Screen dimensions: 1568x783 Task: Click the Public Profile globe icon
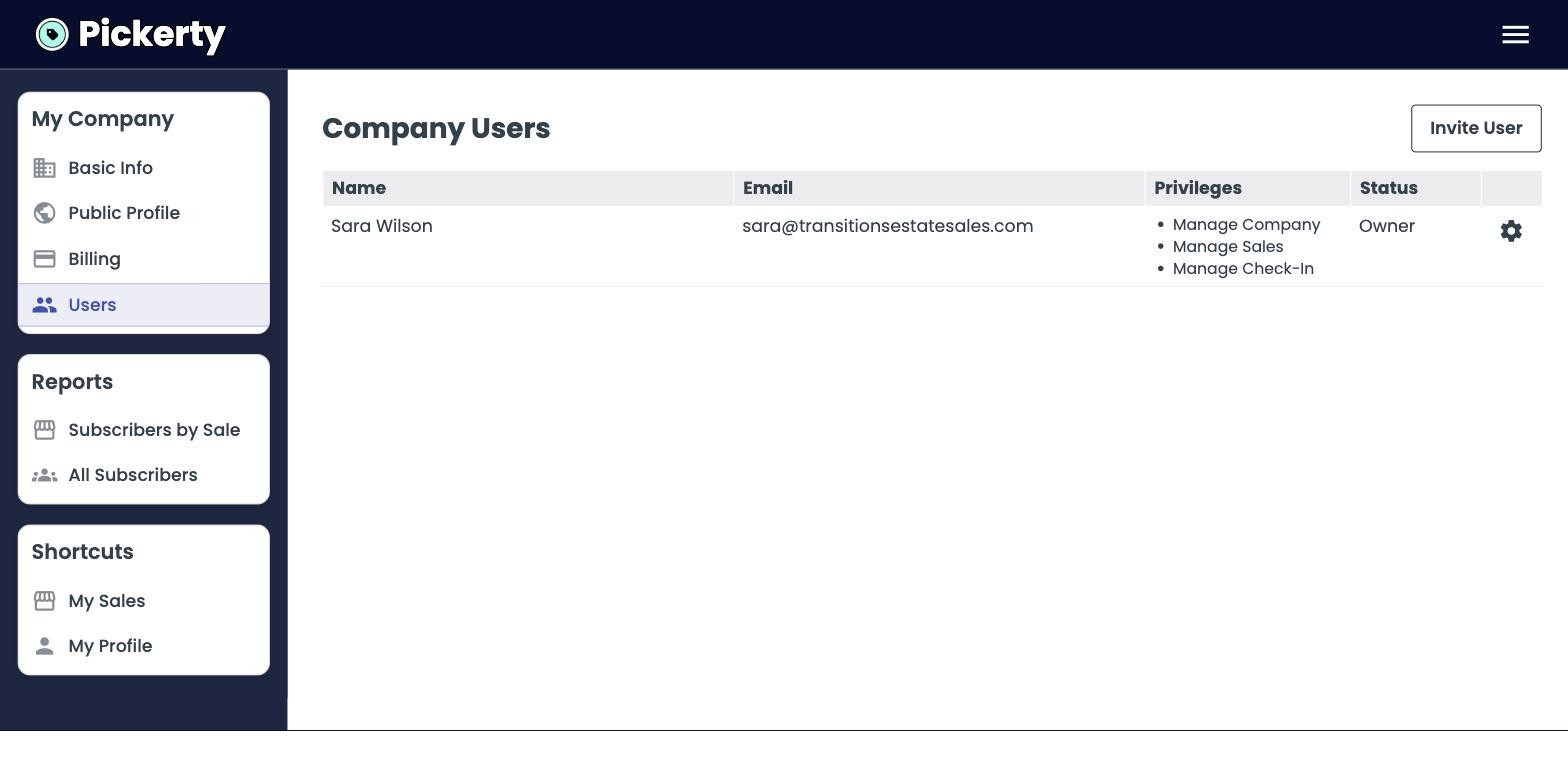pyautogui.click(x=44, y=213)
